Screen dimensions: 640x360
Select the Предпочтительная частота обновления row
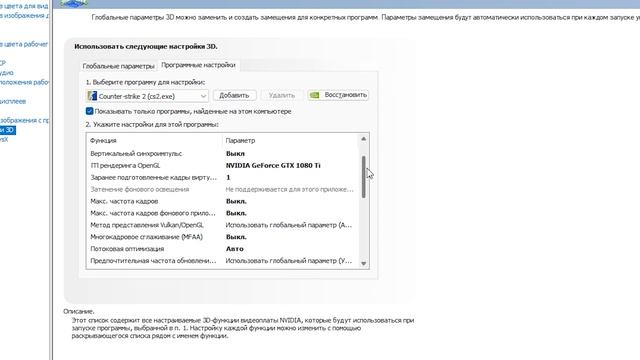(x=222, y=260)
